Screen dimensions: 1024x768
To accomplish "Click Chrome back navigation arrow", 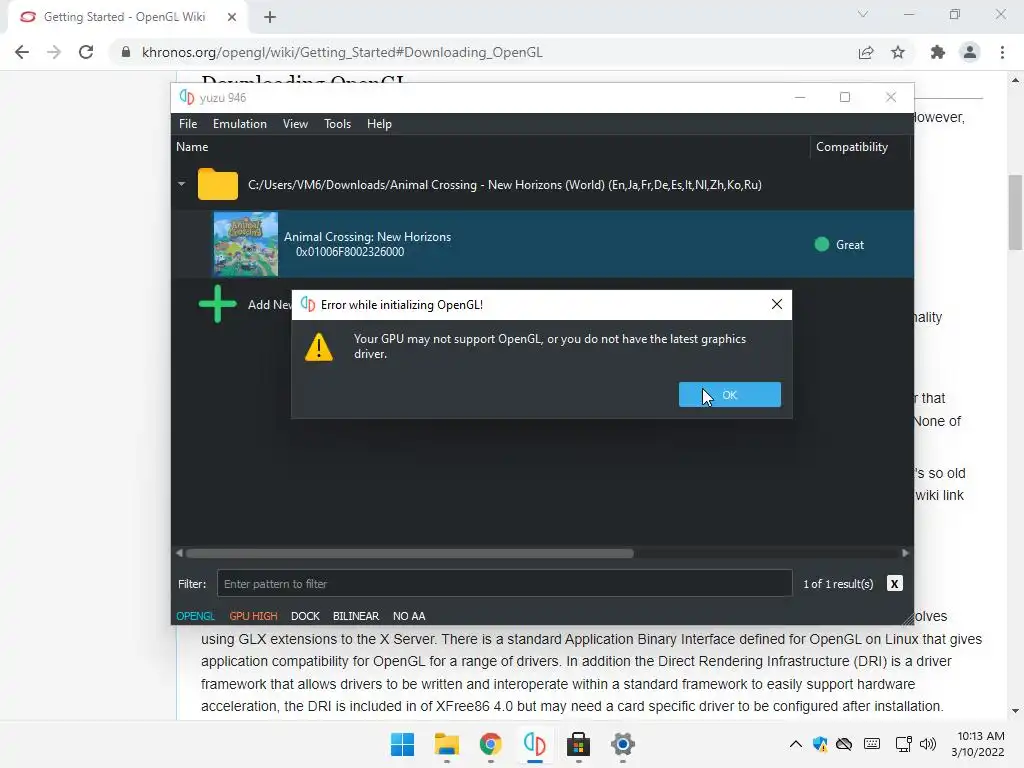I will point(22,52).
